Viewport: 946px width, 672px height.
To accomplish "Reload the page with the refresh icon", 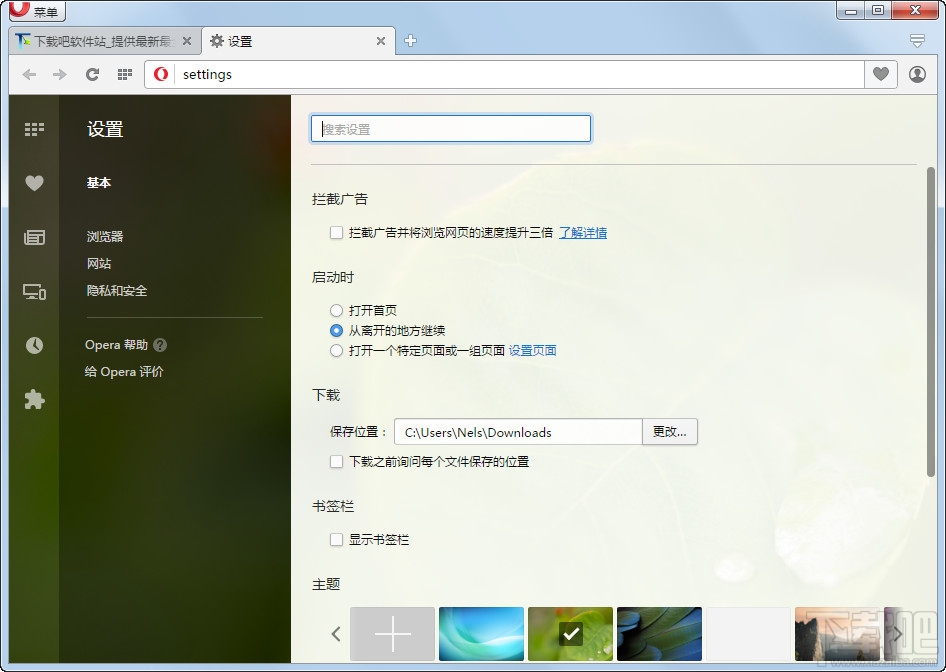I will [92, 74].
